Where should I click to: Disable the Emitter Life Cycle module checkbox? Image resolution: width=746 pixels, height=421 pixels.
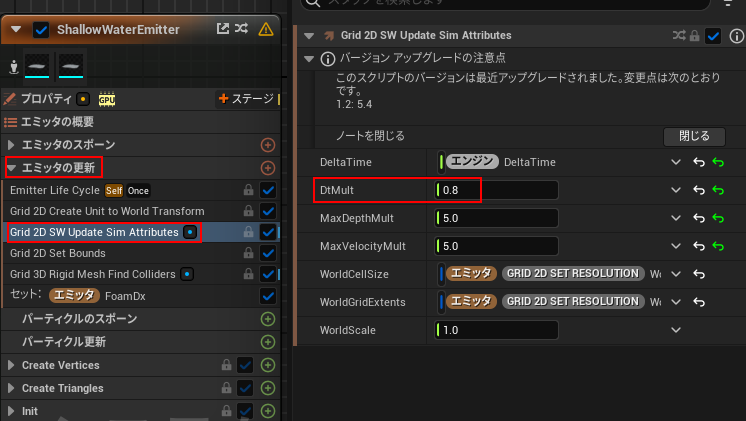[x=267, y=190]
